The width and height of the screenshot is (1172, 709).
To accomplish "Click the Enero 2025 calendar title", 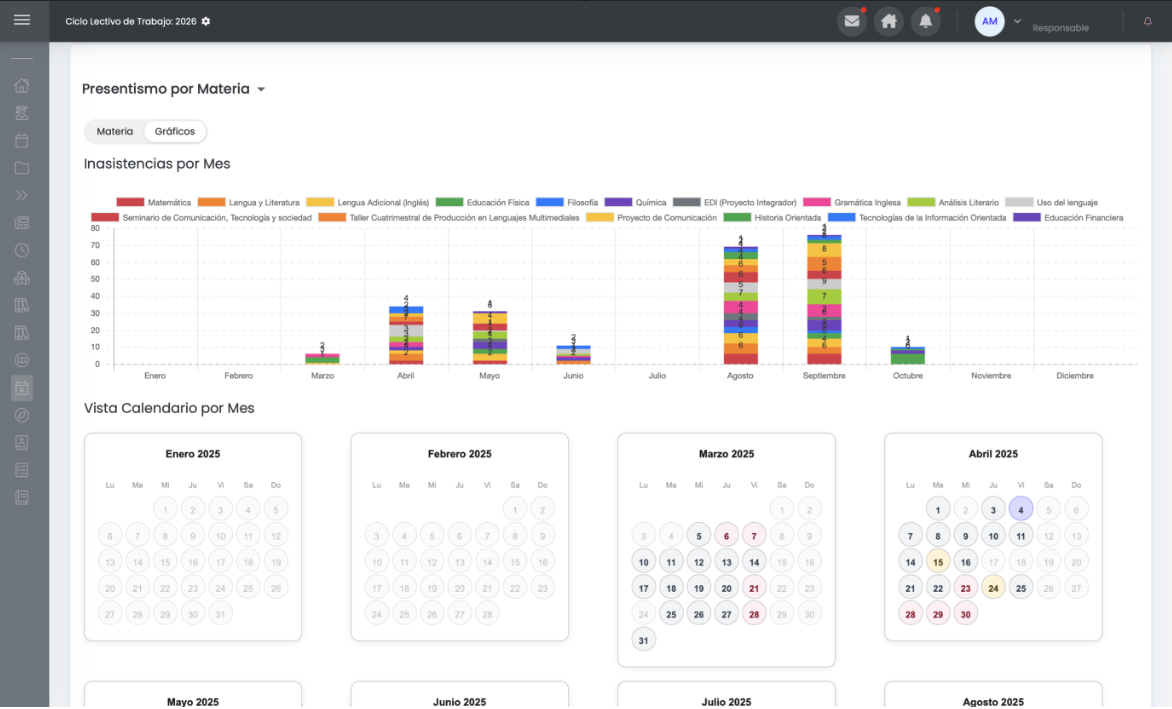I will (x=193, y=453).
